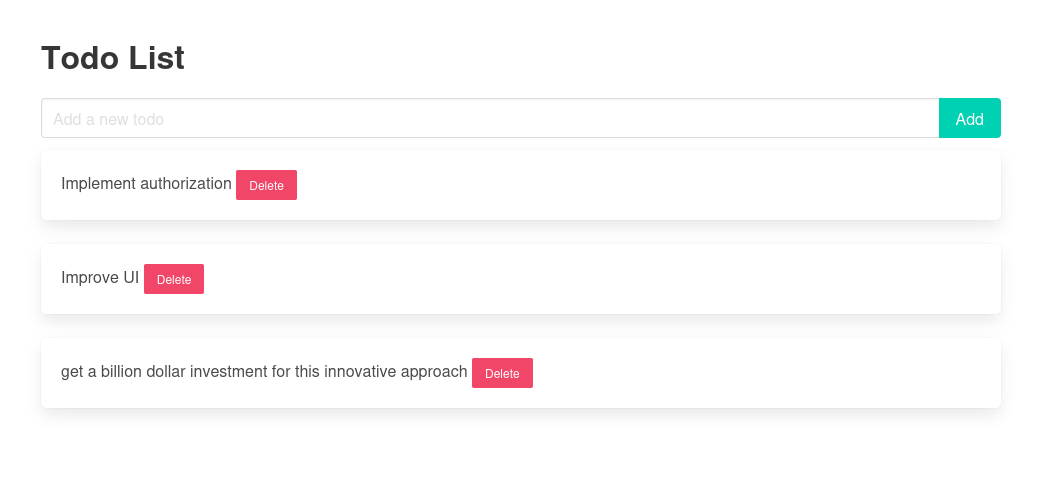Click empty space in the Implement authorization card
Viewport: 1057px width, 501px height.
650,185
